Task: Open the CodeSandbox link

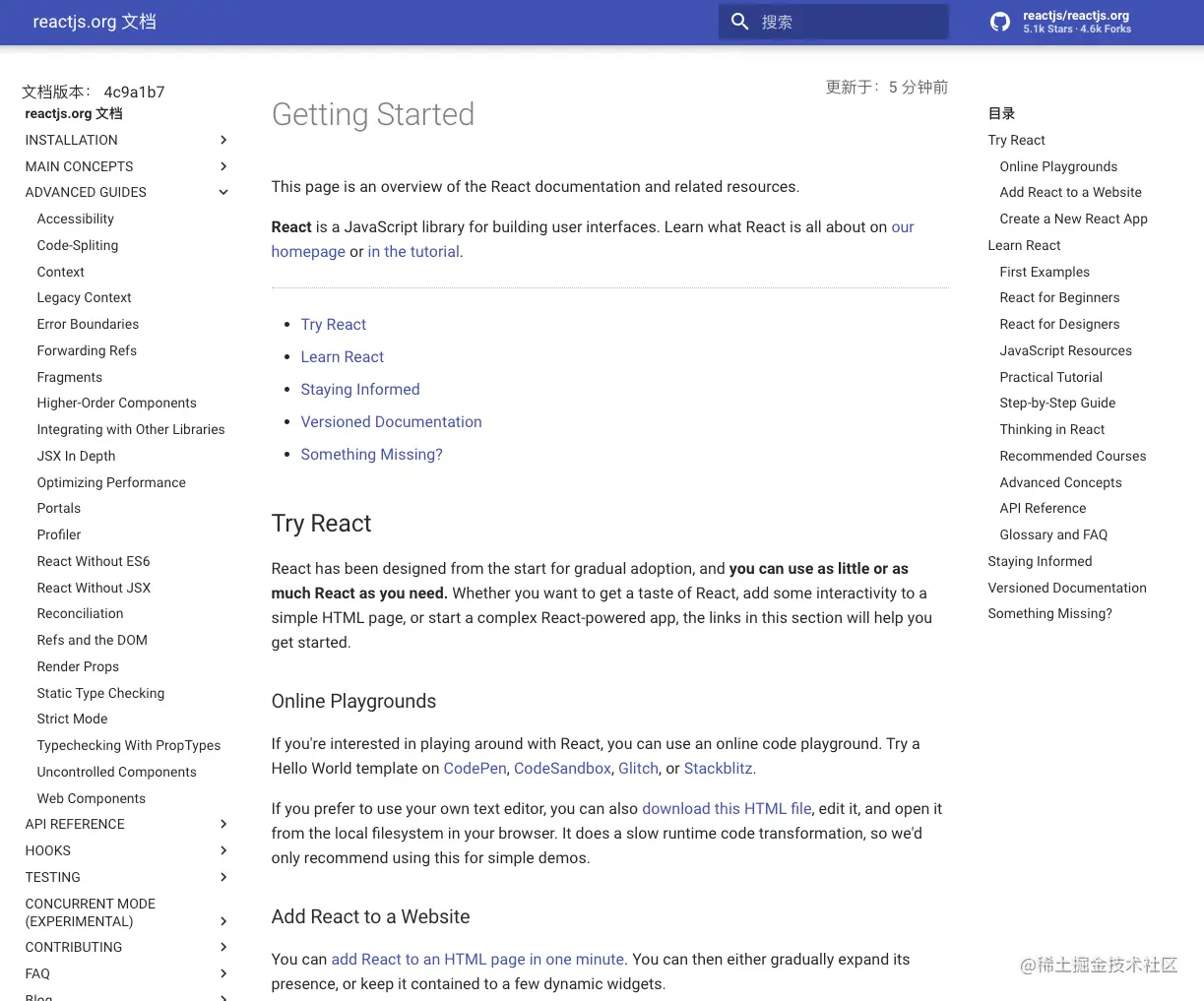Action: point(562,768)
